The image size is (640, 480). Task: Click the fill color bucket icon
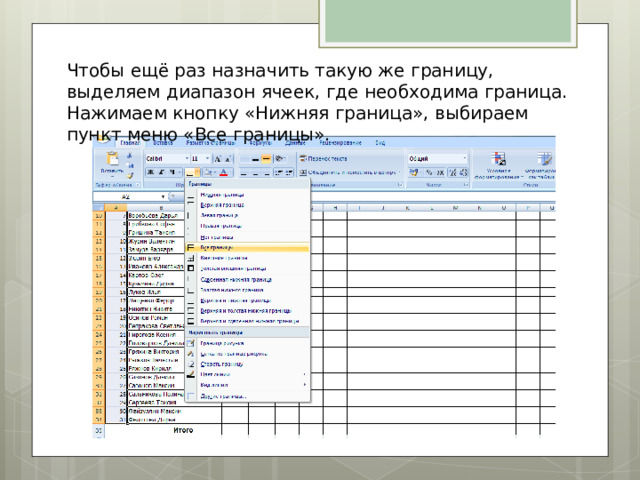[208, 173]
